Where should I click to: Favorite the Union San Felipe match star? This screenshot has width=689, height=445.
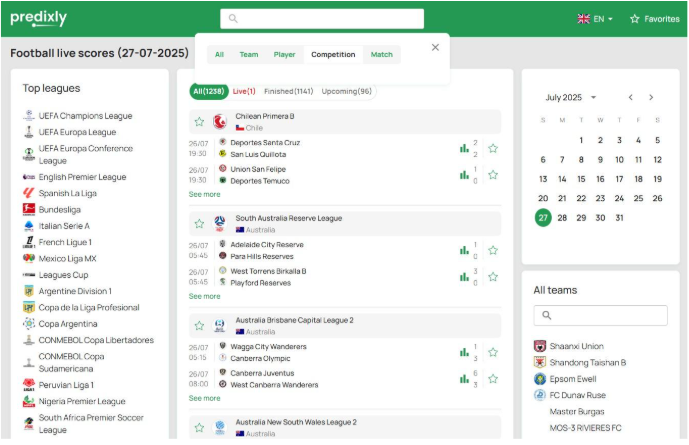point(493,175)
